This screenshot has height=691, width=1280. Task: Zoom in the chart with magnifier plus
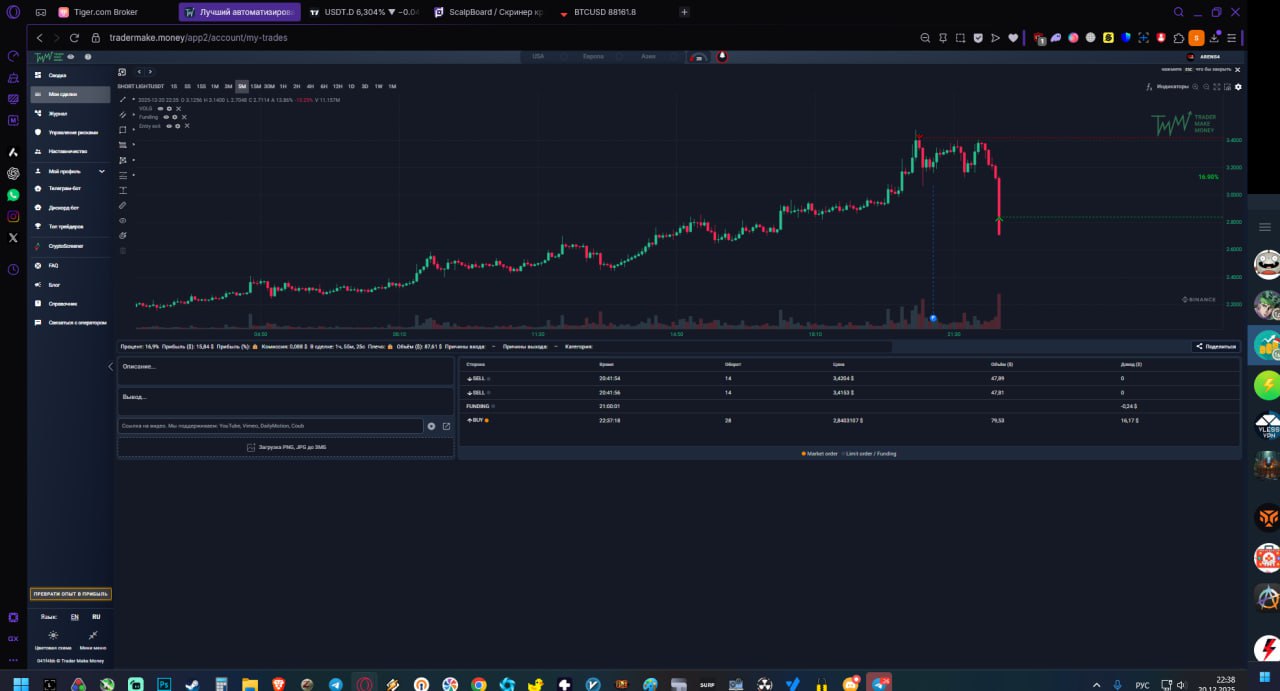pyautogui.click(x=1195, y=87)
